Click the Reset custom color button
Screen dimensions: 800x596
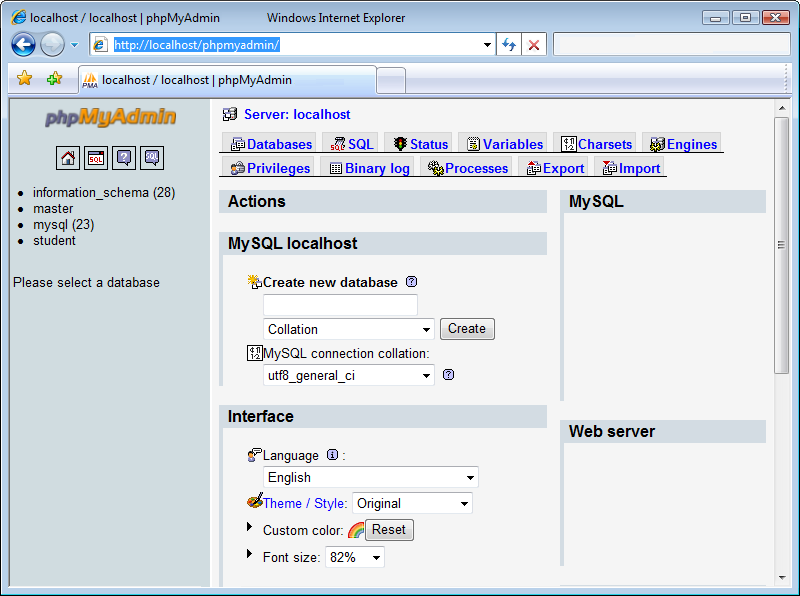tap(389, 530)
